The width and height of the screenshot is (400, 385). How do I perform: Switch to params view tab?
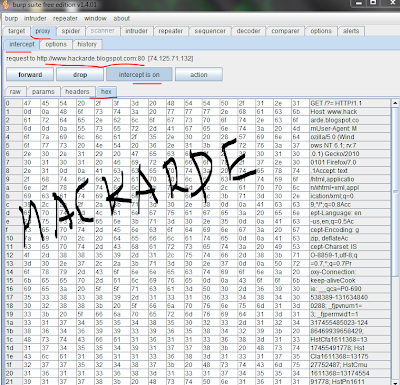point(43,92)
